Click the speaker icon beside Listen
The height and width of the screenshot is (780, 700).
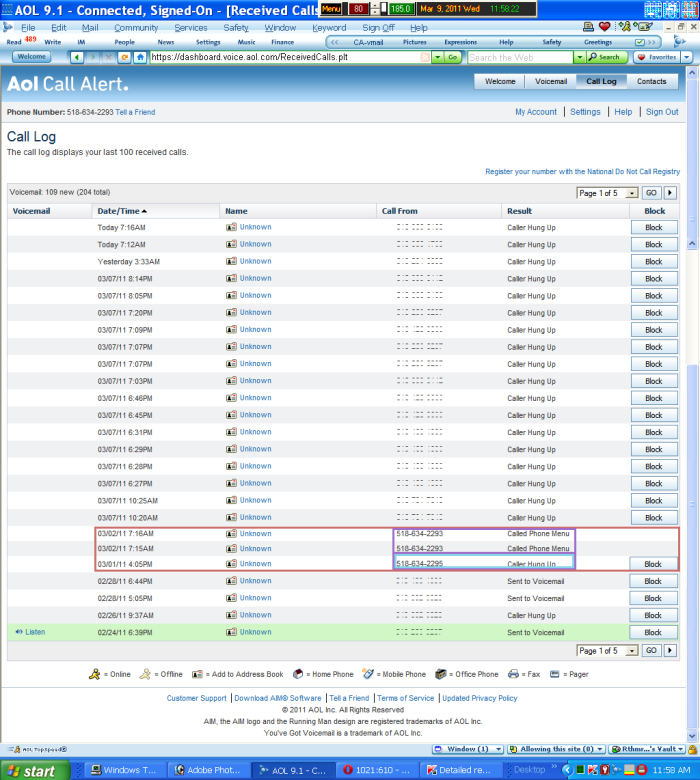[19, 632]
